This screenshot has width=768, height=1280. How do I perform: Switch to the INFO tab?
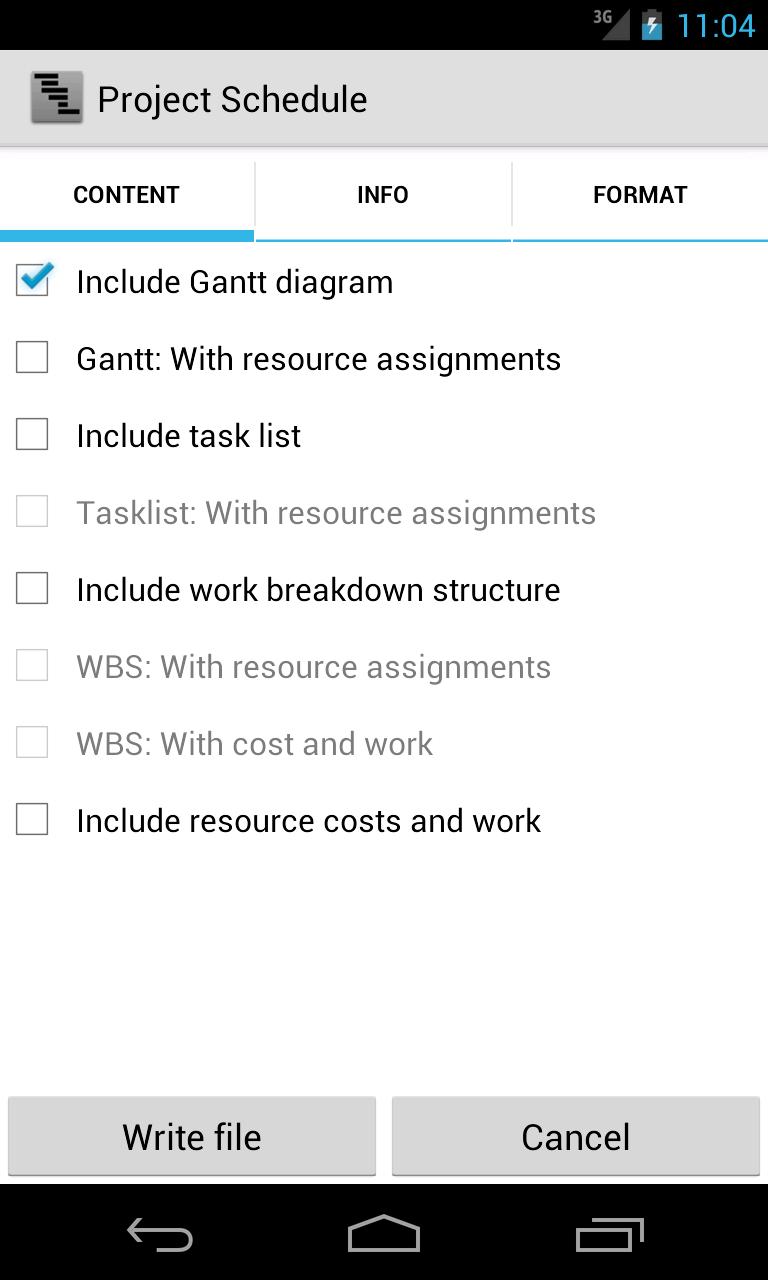pos(383,195)
